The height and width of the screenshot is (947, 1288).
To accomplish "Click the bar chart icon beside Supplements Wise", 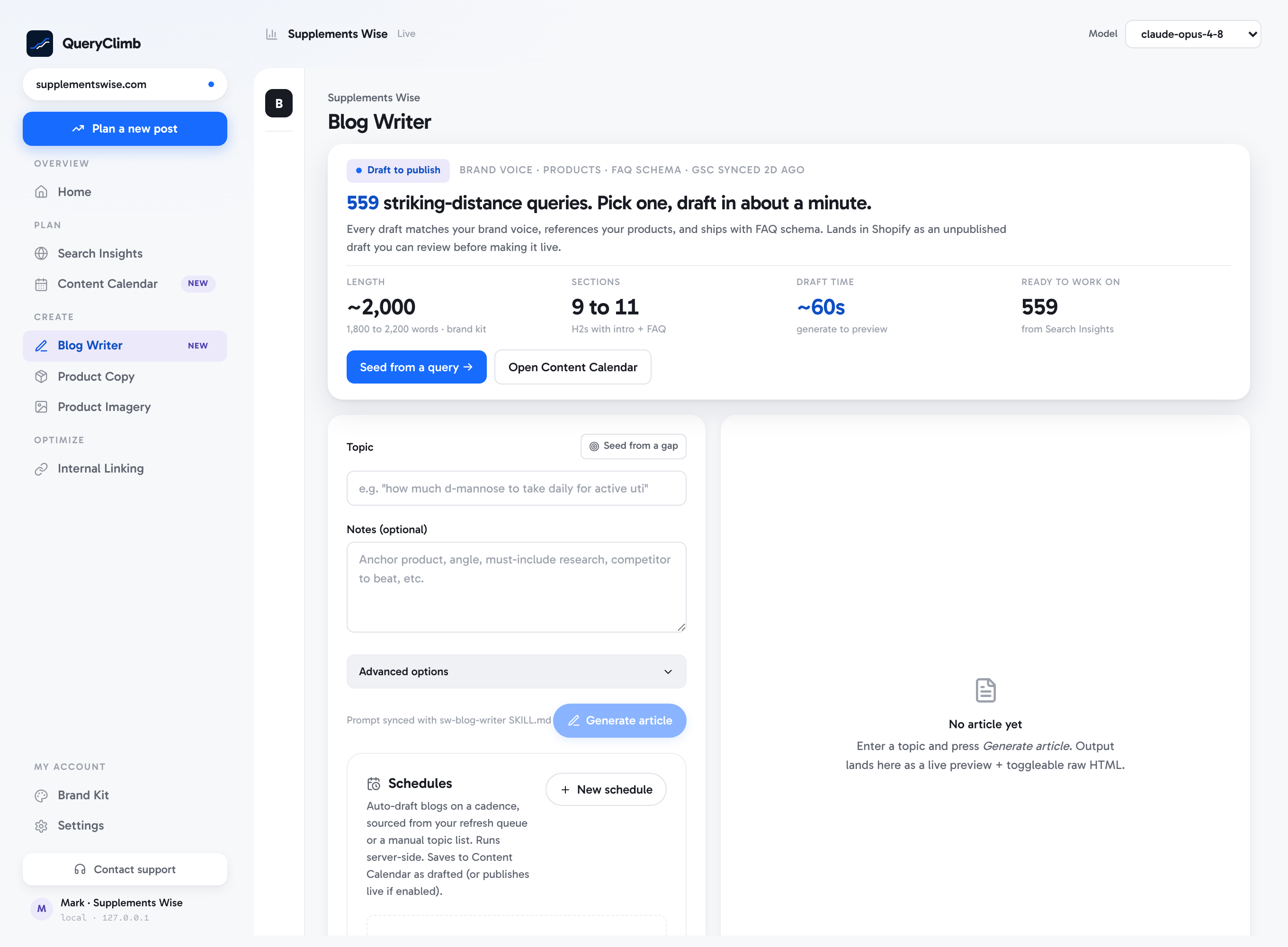I will point(272,35).
